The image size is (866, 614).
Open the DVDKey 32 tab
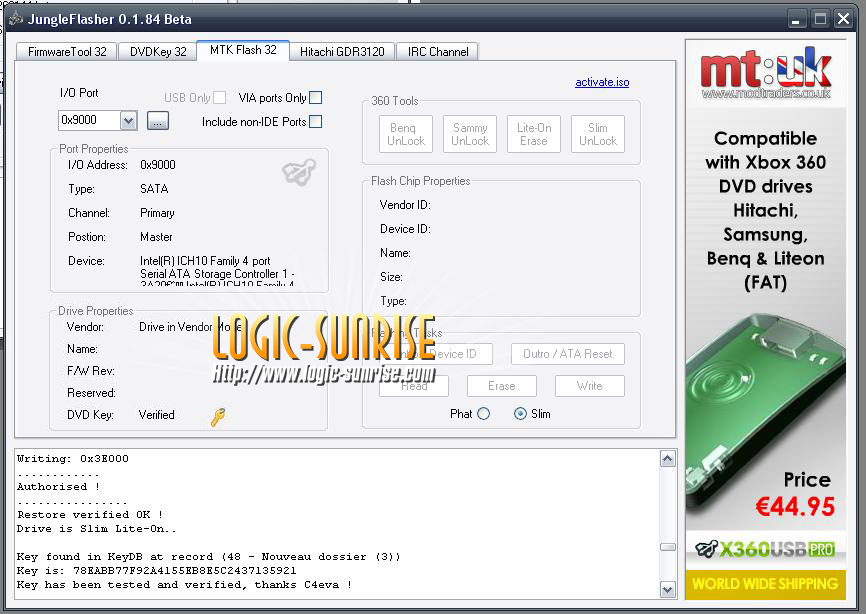pyautogui.click(x=158, y=52)
